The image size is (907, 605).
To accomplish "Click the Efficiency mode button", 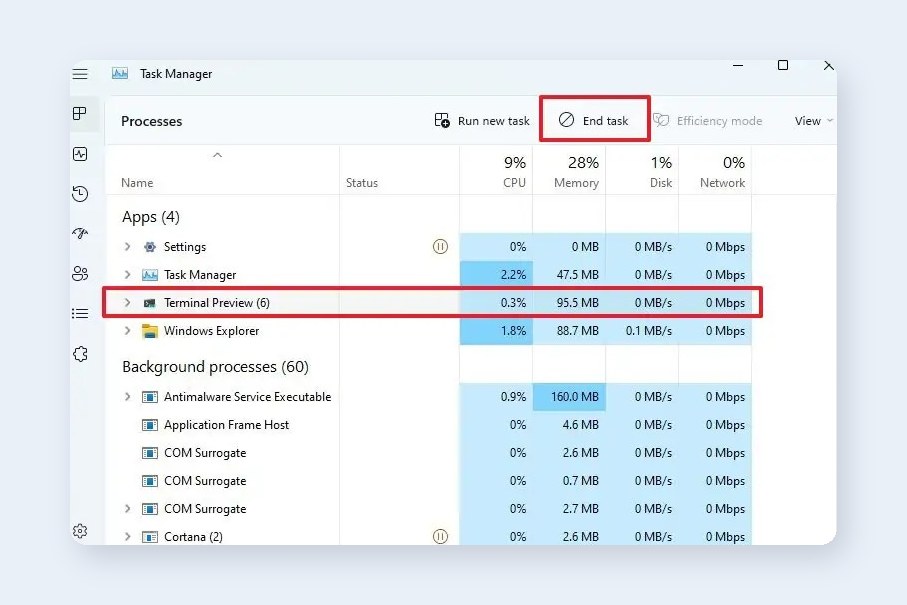I will pos(708,120).
